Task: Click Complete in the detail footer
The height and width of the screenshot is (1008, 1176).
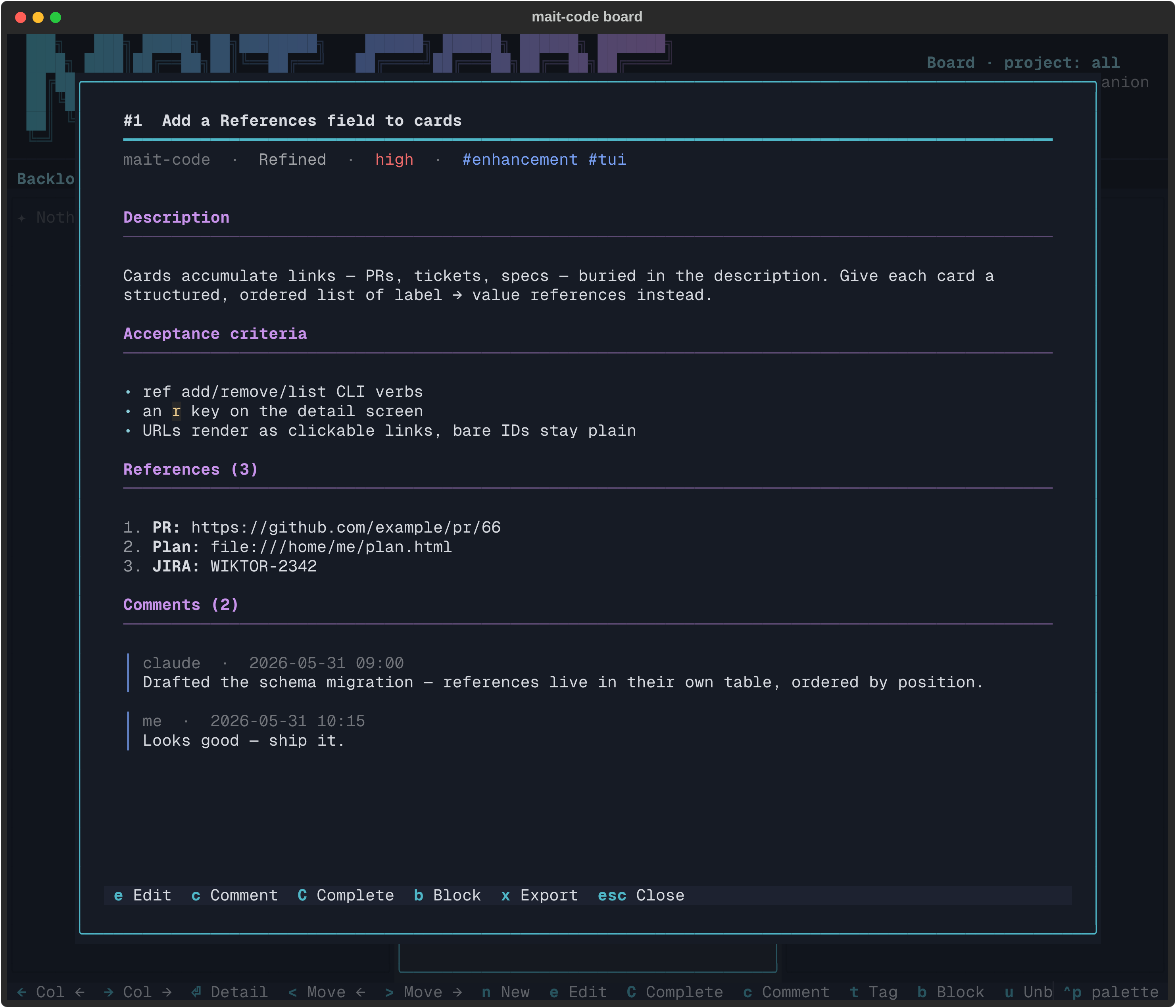Action: [x=346, y=895]
